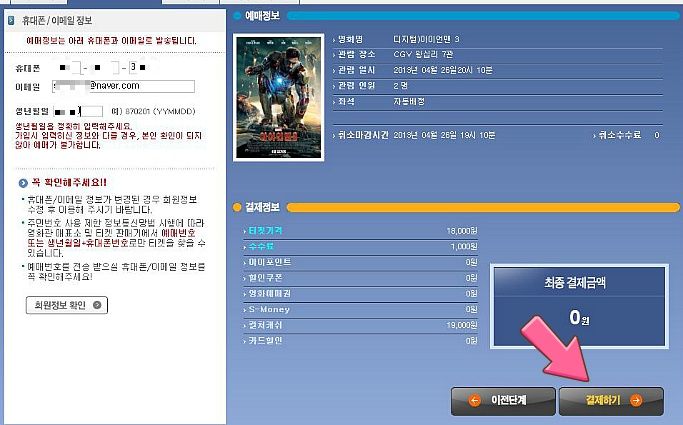This screenshot has height=425, width=683.
Task: Click the 생년월일 birthdate input field
Action: (78, 111)
